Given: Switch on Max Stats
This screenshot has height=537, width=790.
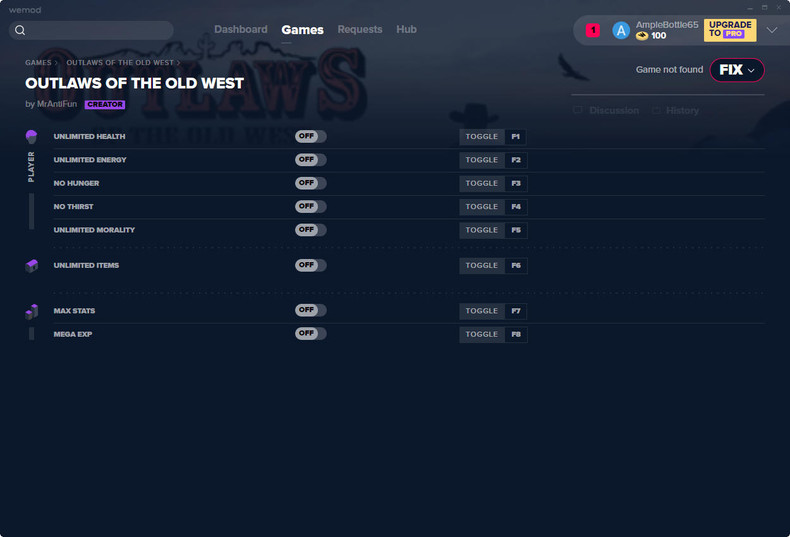Looking at the screenshot, I should pyautogui.click(x=310, y=310).
